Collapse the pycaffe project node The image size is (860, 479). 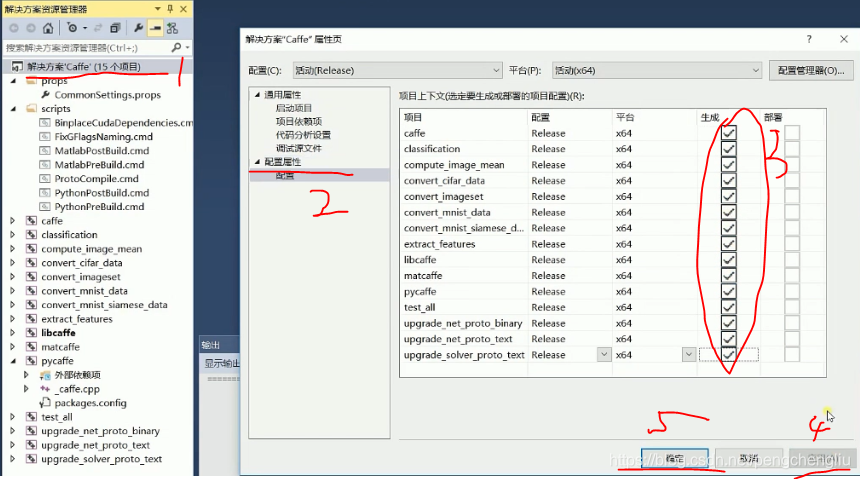point(13,361)
